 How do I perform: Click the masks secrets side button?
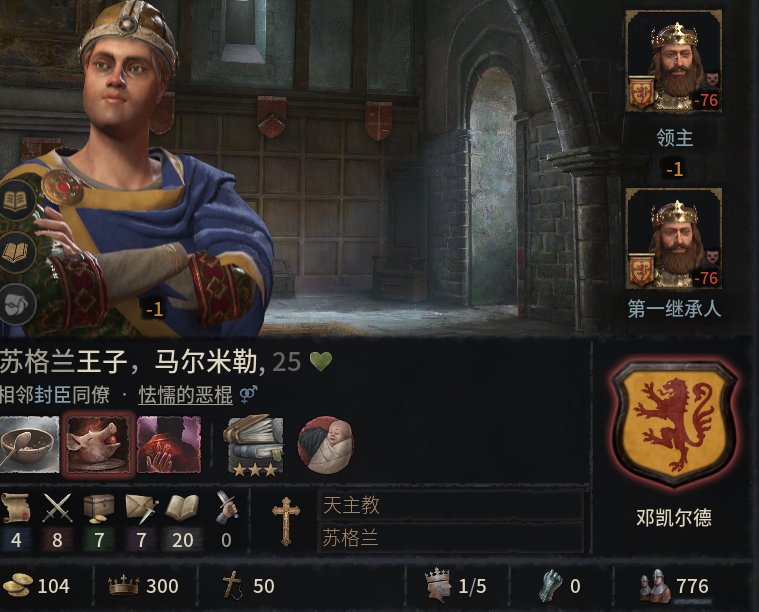(16, 304)
